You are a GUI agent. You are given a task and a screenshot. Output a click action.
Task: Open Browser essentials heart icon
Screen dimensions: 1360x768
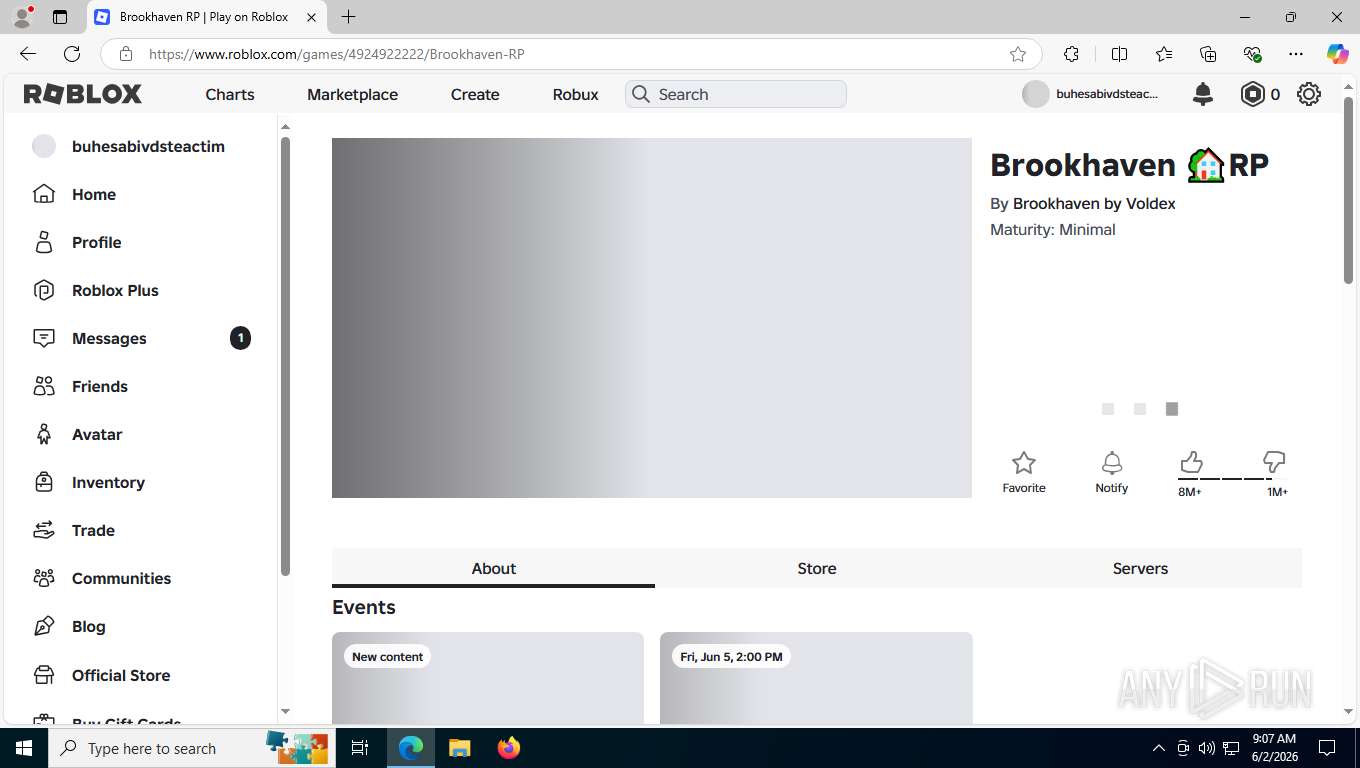click(1252, 54)
